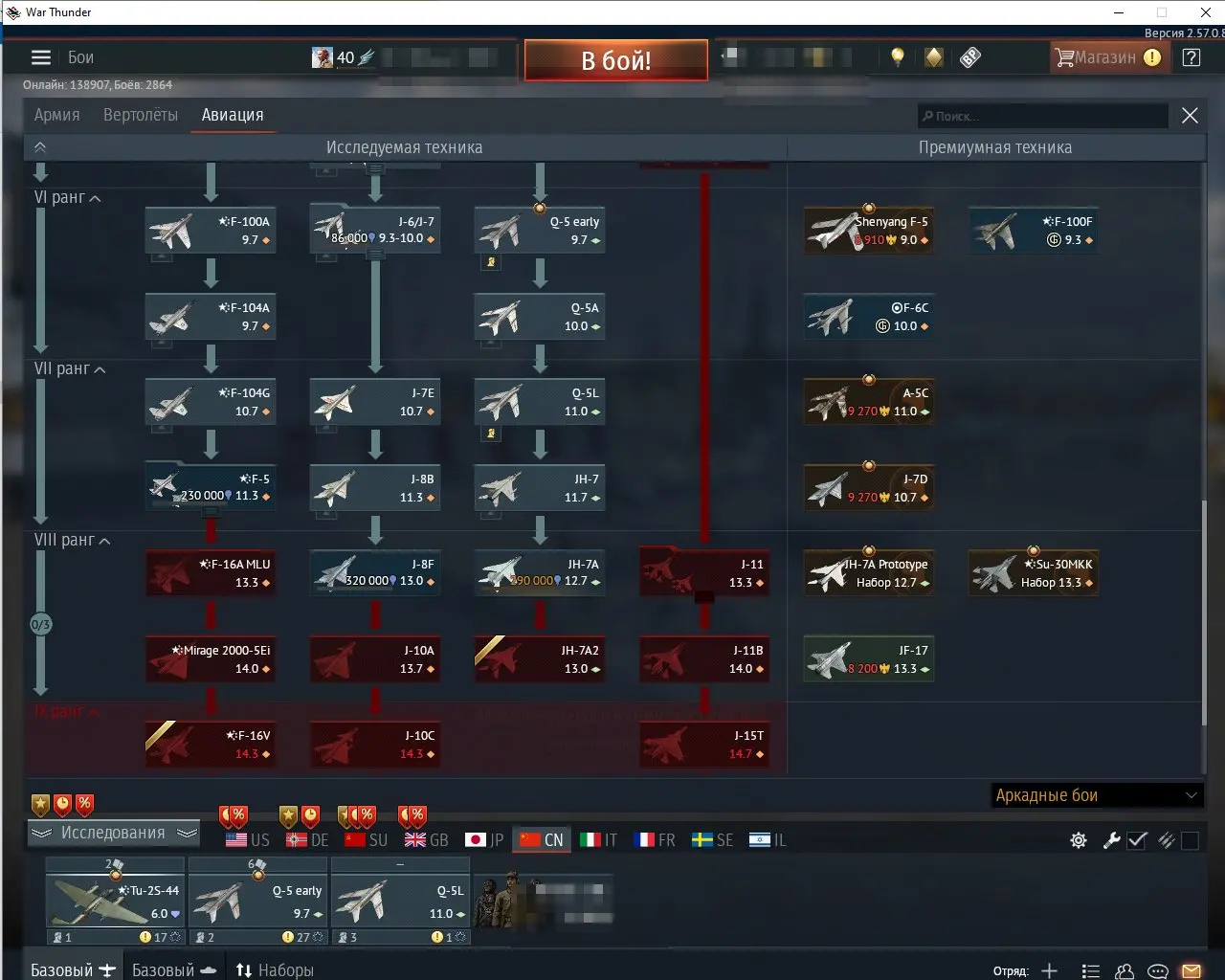Image resolution: width=1225 pixels, height=980 pixels.
Task: Open the Battle Pass BP icon
Action: [x=970, y=57]
